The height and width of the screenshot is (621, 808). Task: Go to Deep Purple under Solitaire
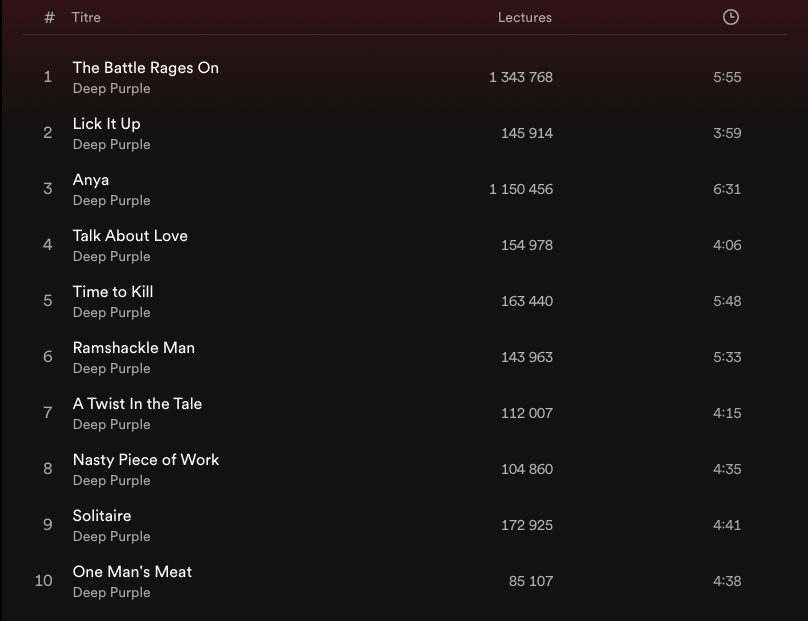click(x=111, y=537)
